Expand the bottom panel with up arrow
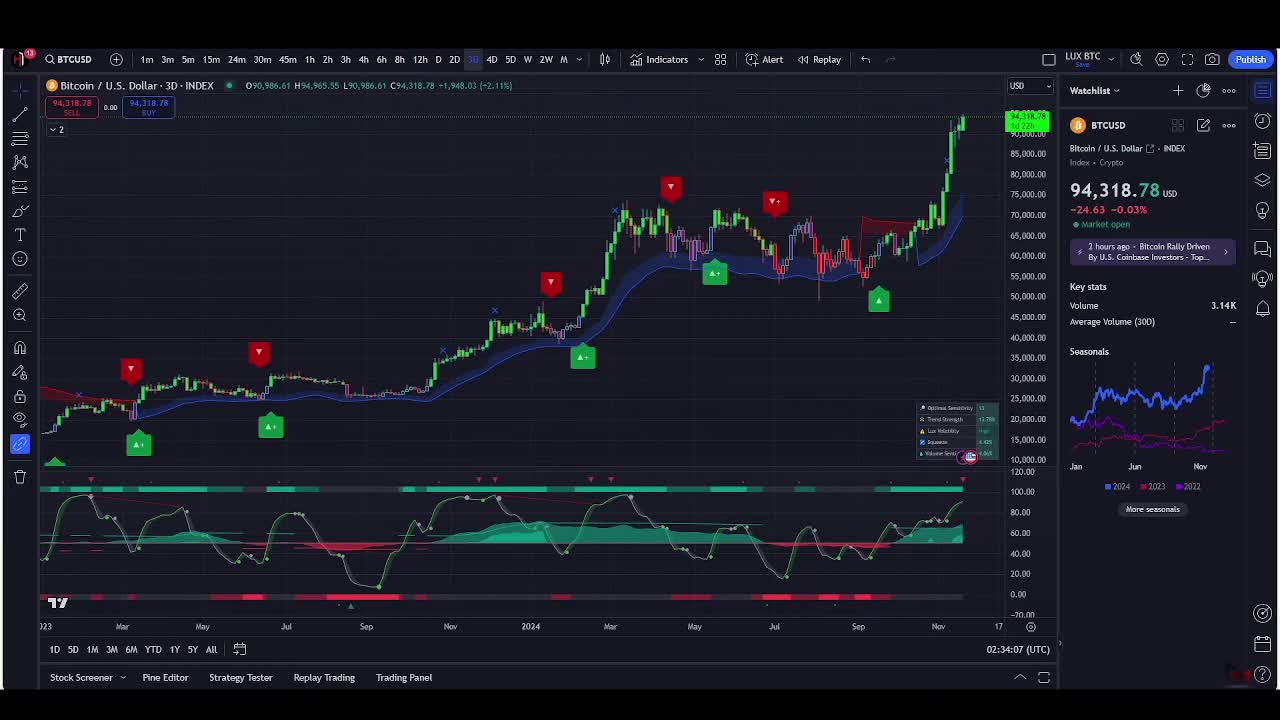1280x720 pixels. coord(1020,678)
